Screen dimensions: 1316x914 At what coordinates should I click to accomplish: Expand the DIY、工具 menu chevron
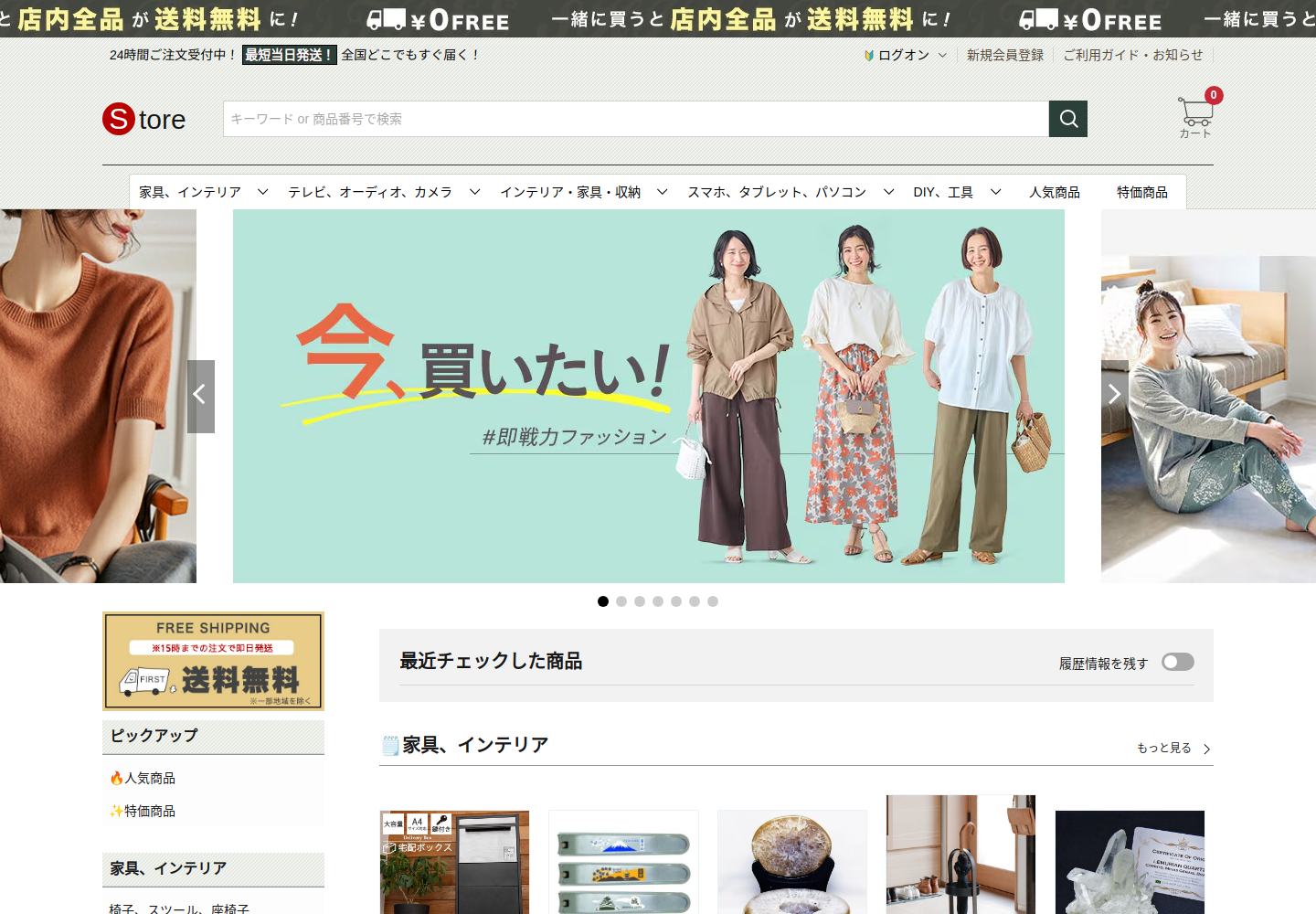coord(996,192)
